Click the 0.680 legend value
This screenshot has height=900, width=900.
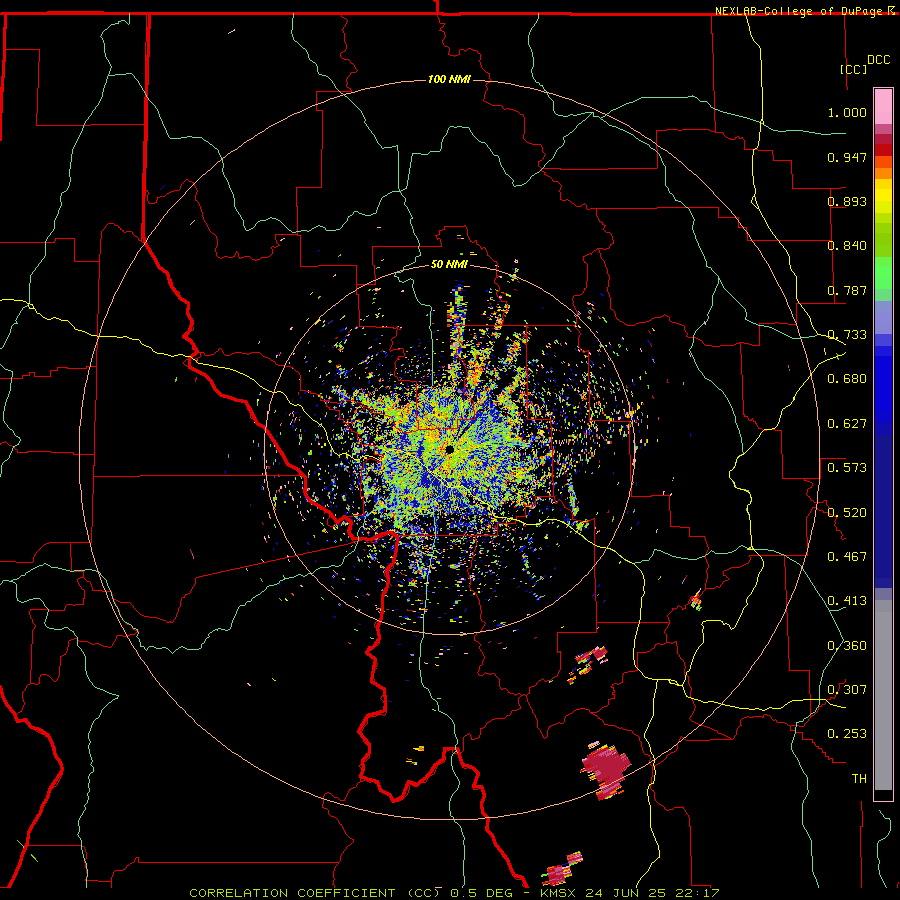[x=847, y=379]
